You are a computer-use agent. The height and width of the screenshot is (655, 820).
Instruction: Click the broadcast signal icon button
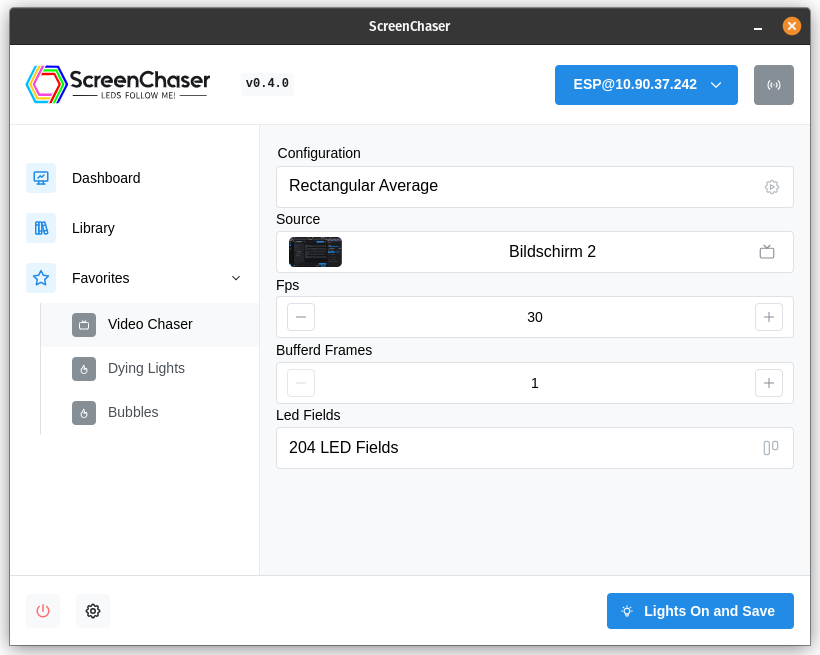(773, 85)
